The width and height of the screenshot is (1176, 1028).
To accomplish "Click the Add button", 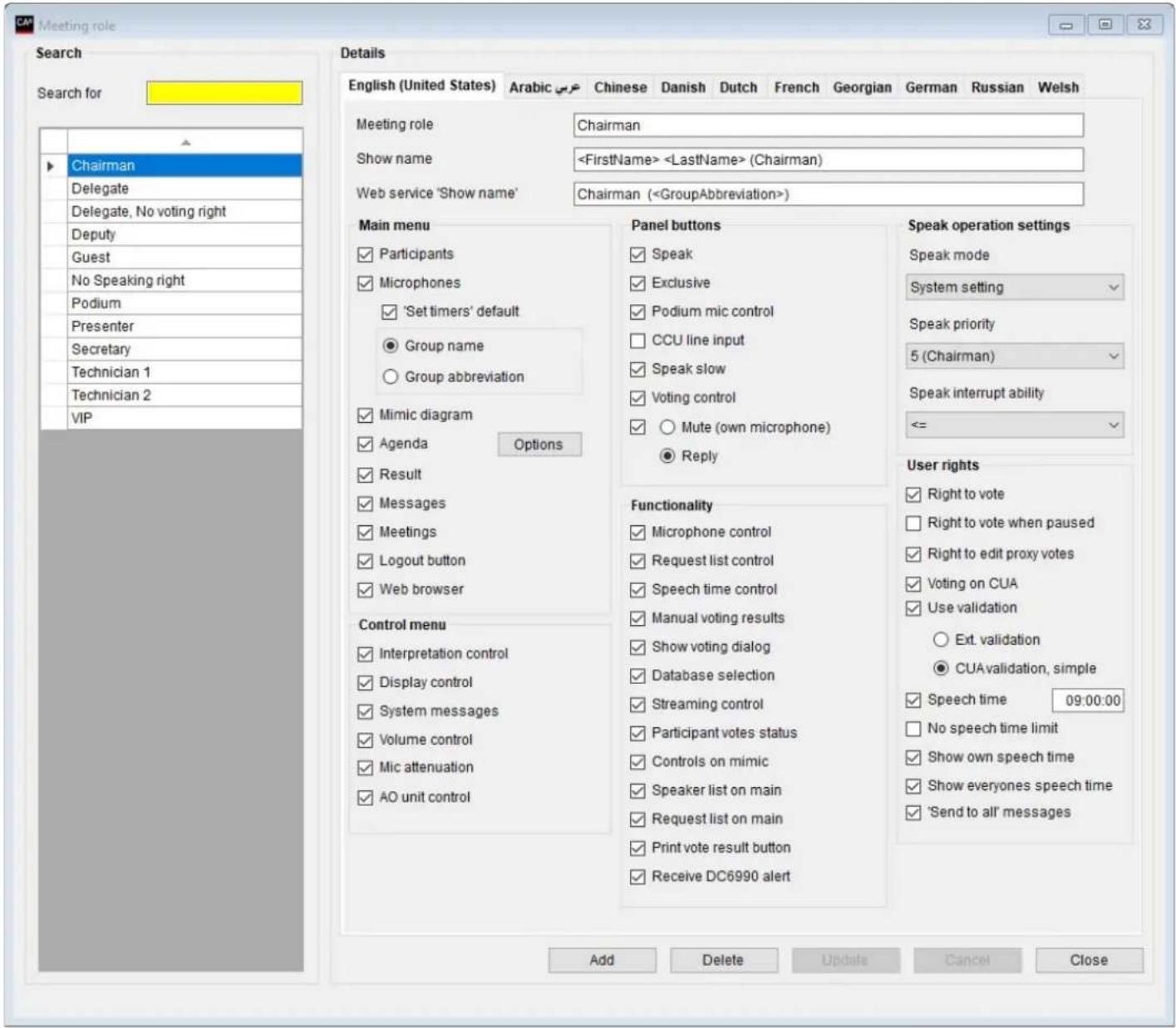I will coord(602,960).
